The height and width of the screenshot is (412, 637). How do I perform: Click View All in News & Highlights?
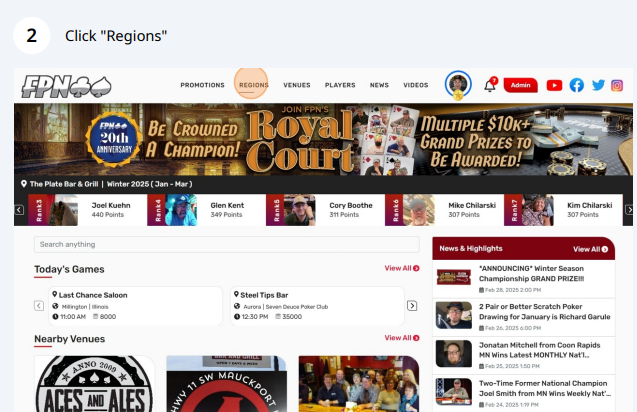pyautogui.click(x=590, y=249)
